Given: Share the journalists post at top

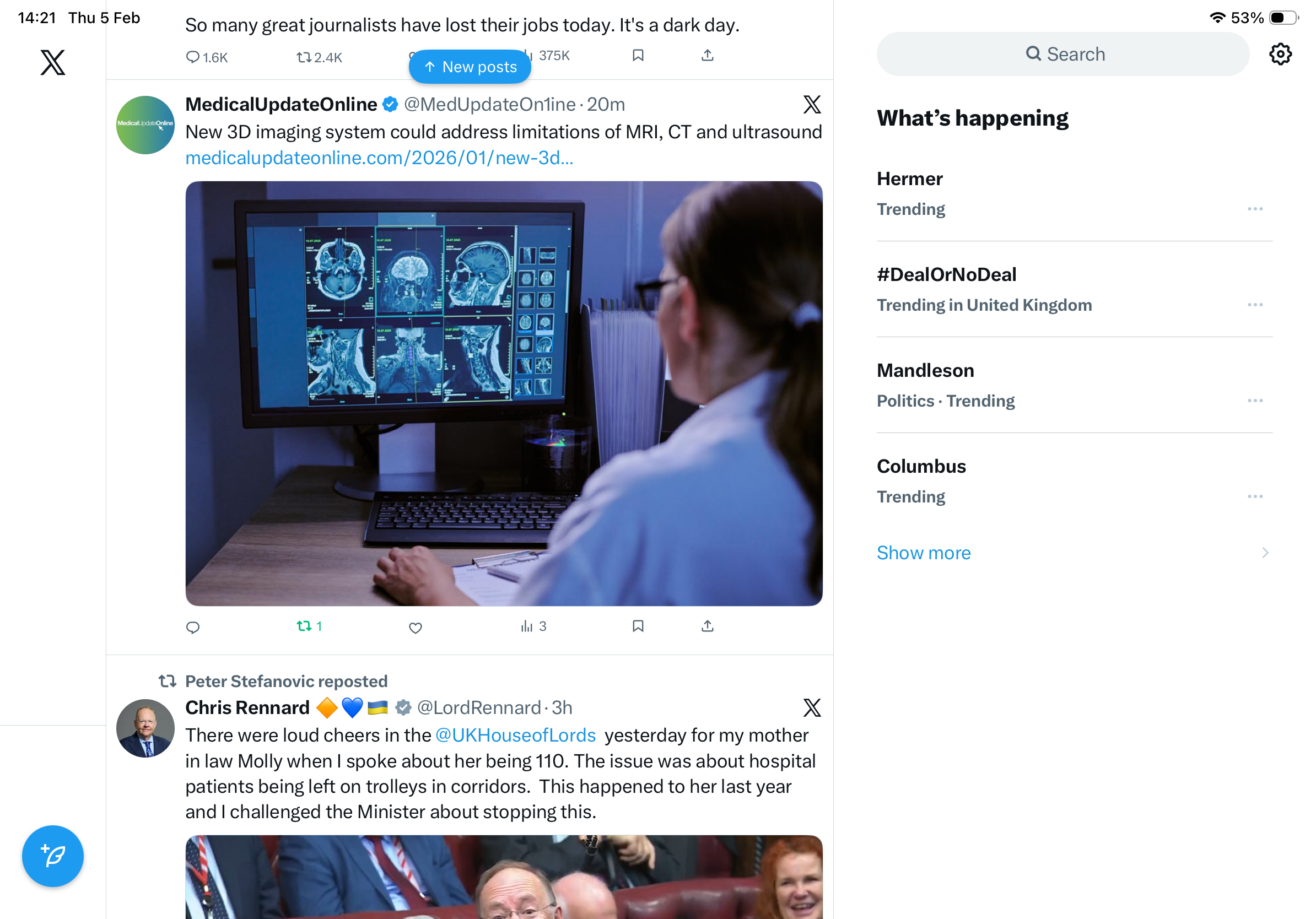Looking at the screenshot, I should (707, 55).
